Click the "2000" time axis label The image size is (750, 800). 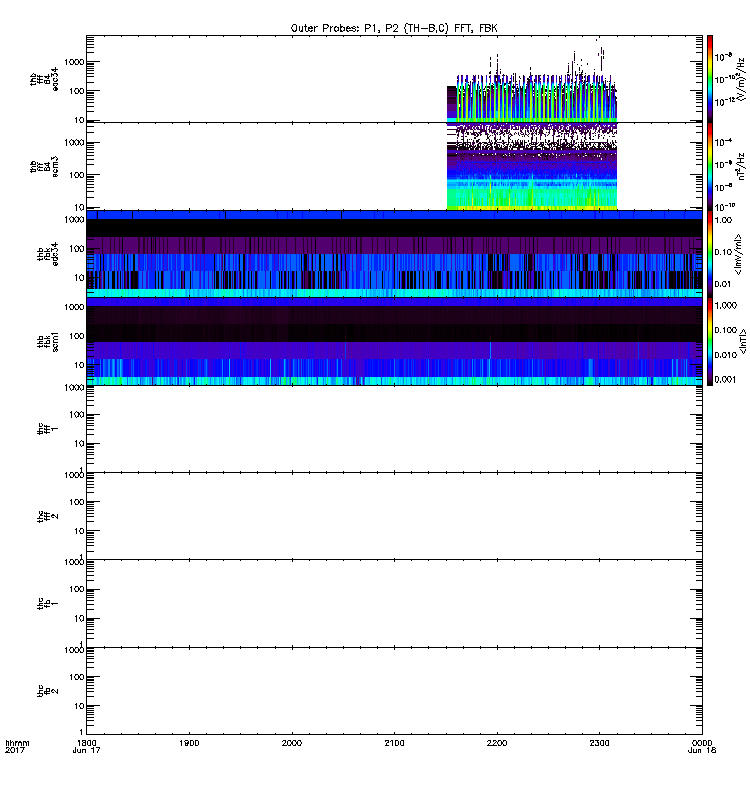(x=292, y=743)
